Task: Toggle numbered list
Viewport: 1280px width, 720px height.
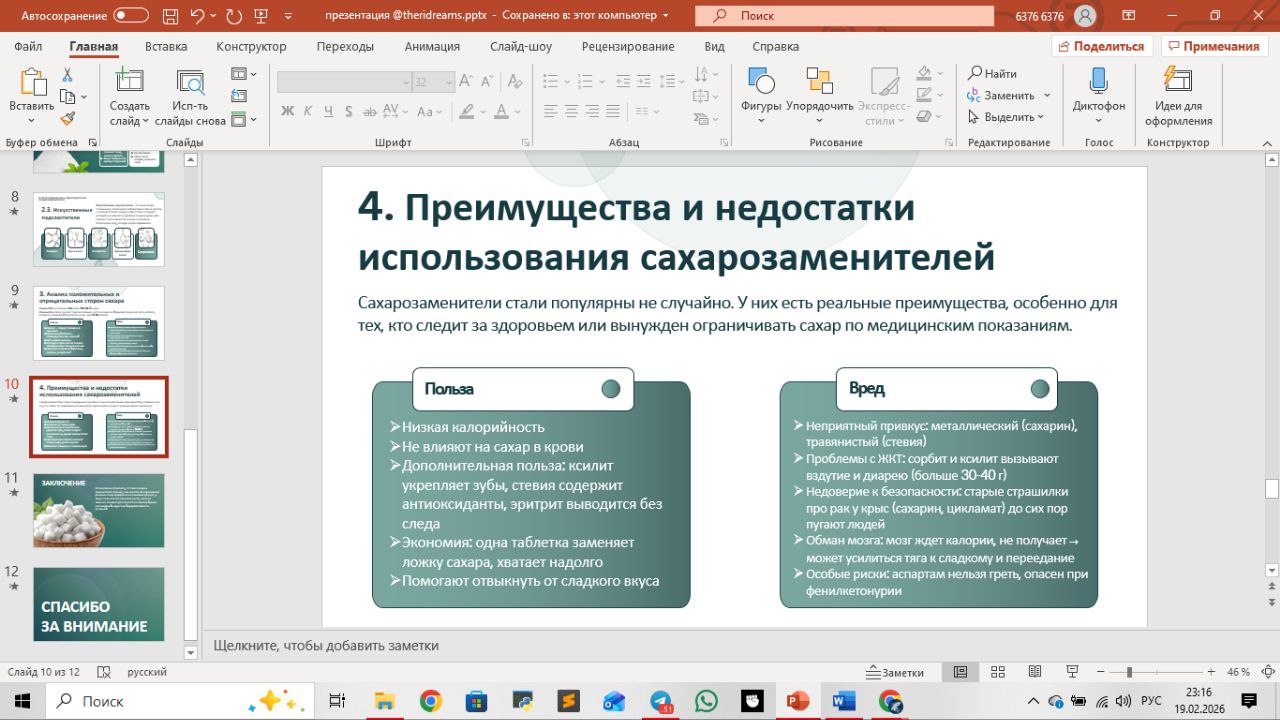Action: pyautogui.click(x=583, y=82)
